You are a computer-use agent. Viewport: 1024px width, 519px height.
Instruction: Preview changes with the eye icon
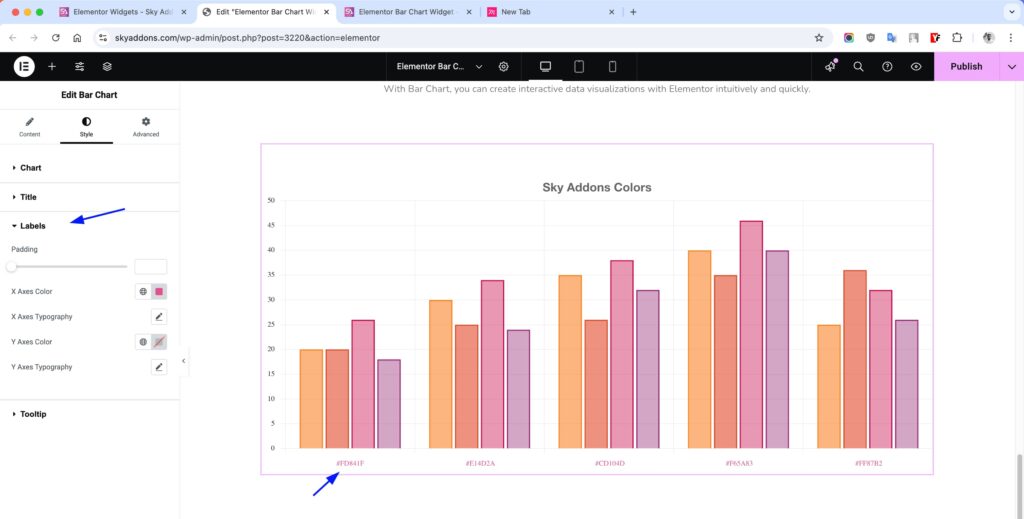916,67
